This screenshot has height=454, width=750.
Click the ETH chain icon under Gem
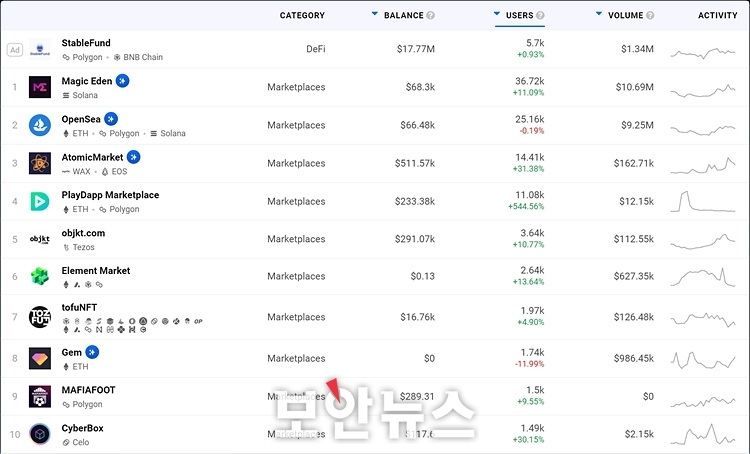pos(66,366)
